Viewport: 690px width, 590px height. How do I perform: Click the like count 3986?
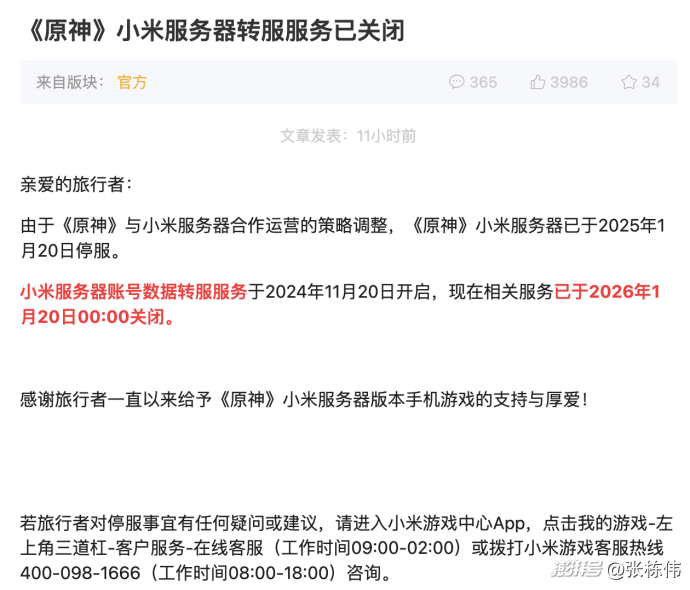pos(569,82)
